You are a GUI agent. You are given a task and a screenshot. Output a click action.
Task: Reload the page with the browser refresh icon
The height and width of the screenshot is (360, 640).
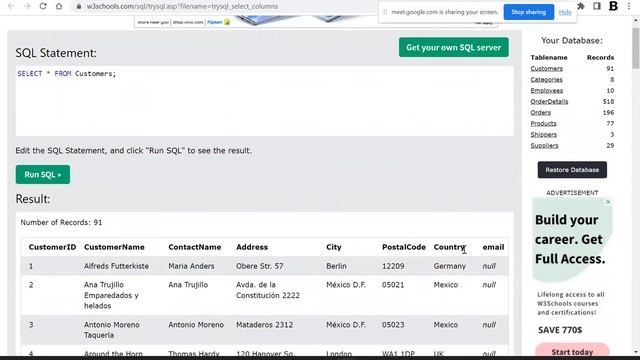coord(43,6)
